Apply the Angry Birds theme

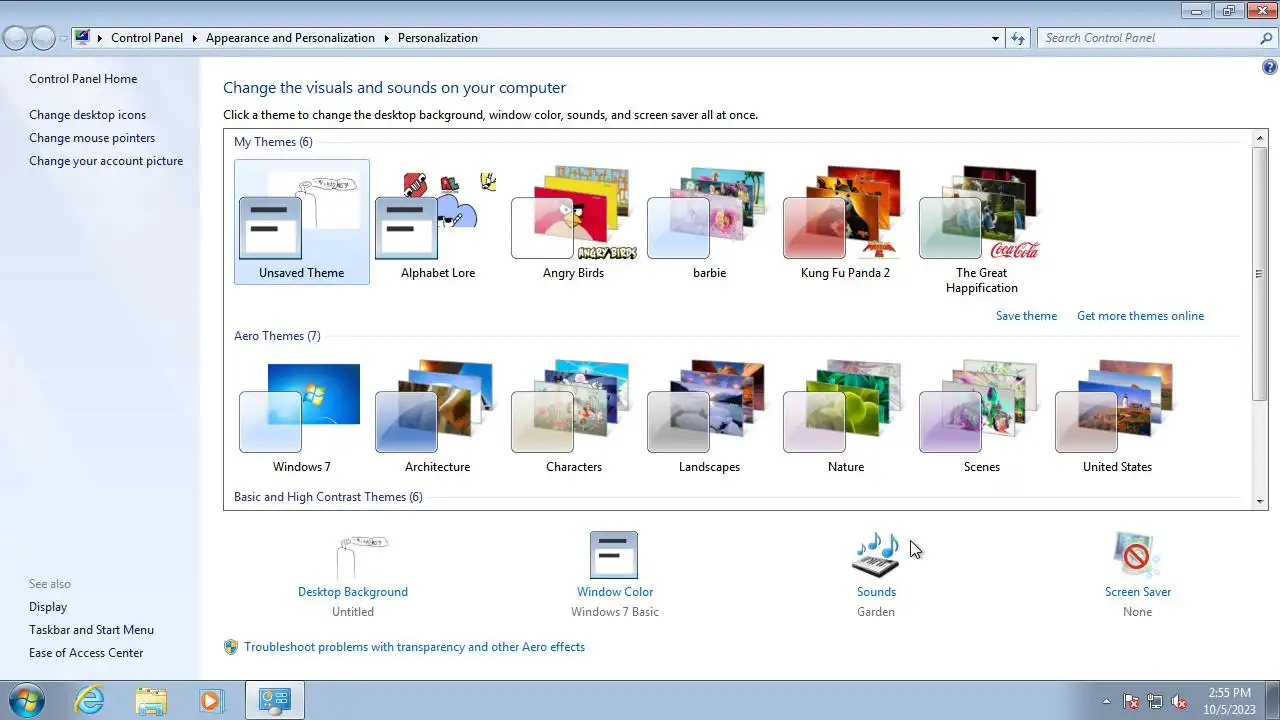pyautogui.click(x=573, y=222)
